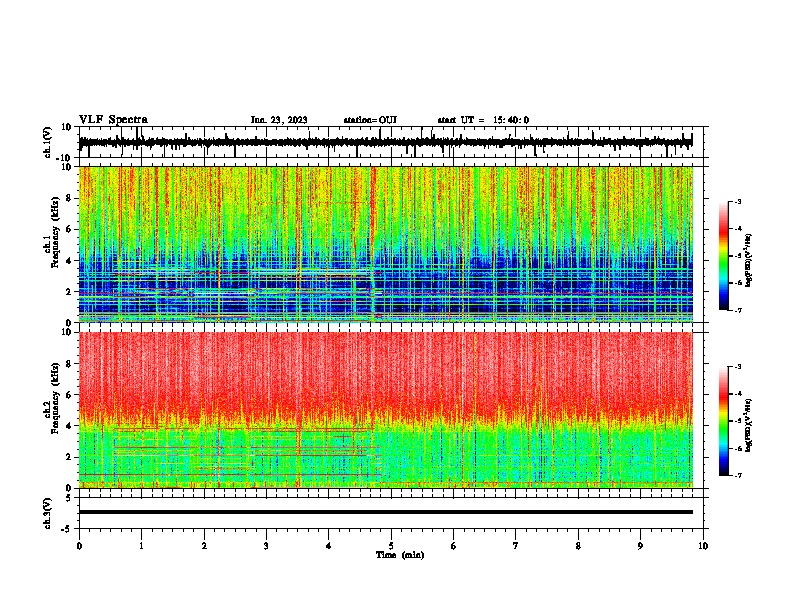Click the ch.1 spectrogram color bar
Screen dimensions: 792x612
(x=724, y=256)
